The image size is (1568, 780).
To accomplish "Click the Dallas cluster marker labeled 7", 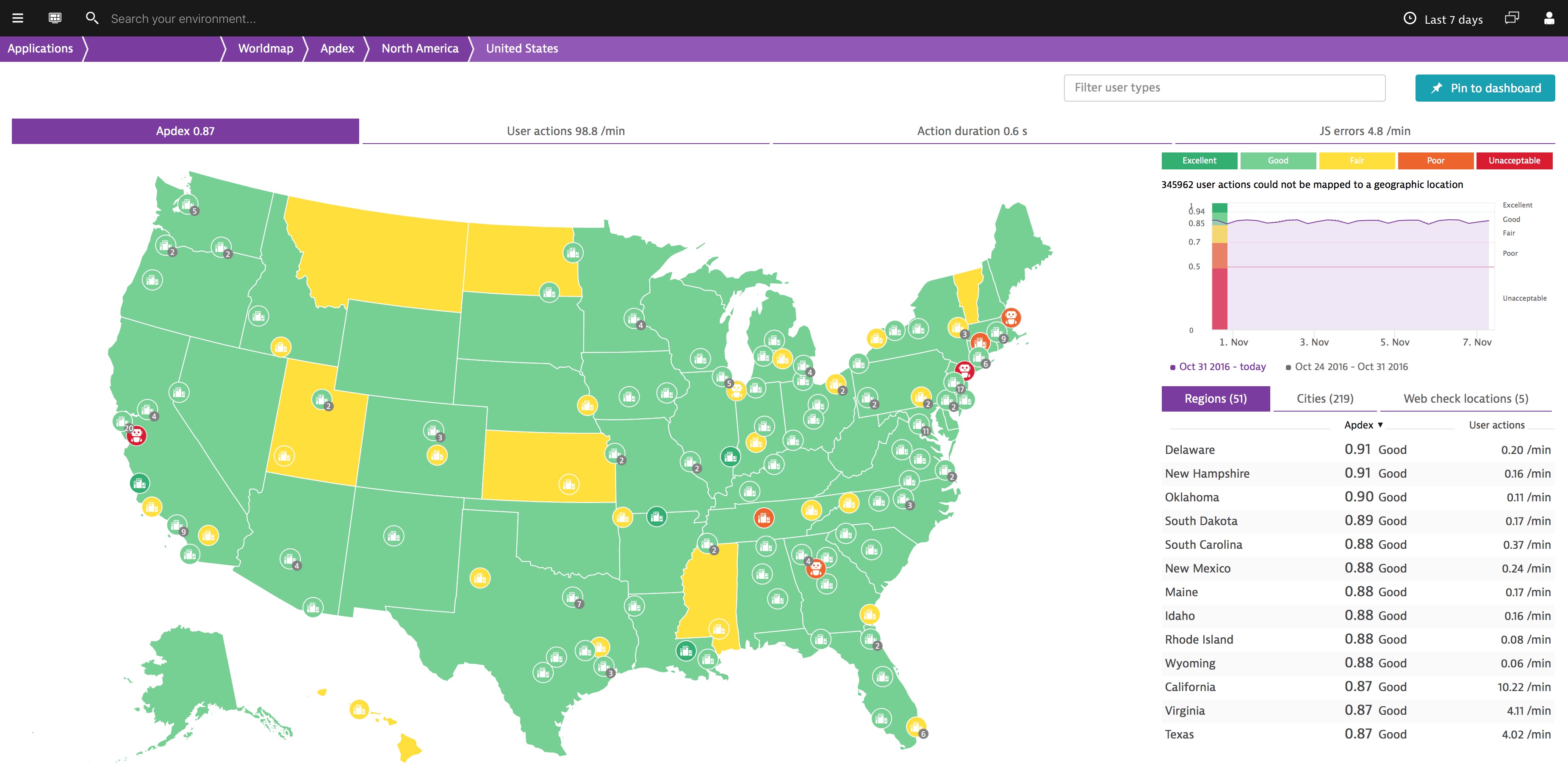I will pos(573,597).
